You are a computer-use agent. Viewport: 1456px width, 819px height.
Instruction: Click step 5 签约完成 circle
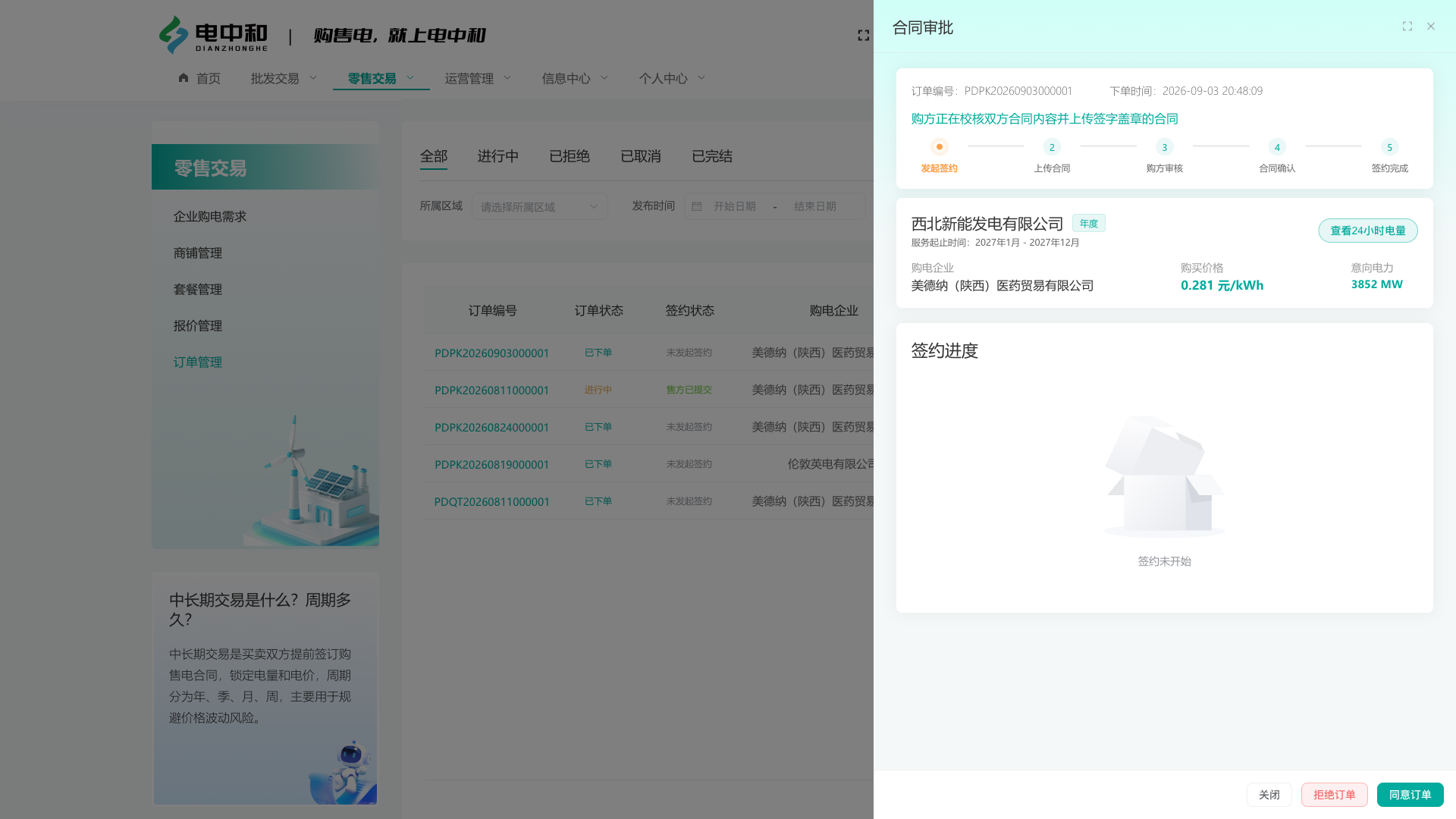1390,147
